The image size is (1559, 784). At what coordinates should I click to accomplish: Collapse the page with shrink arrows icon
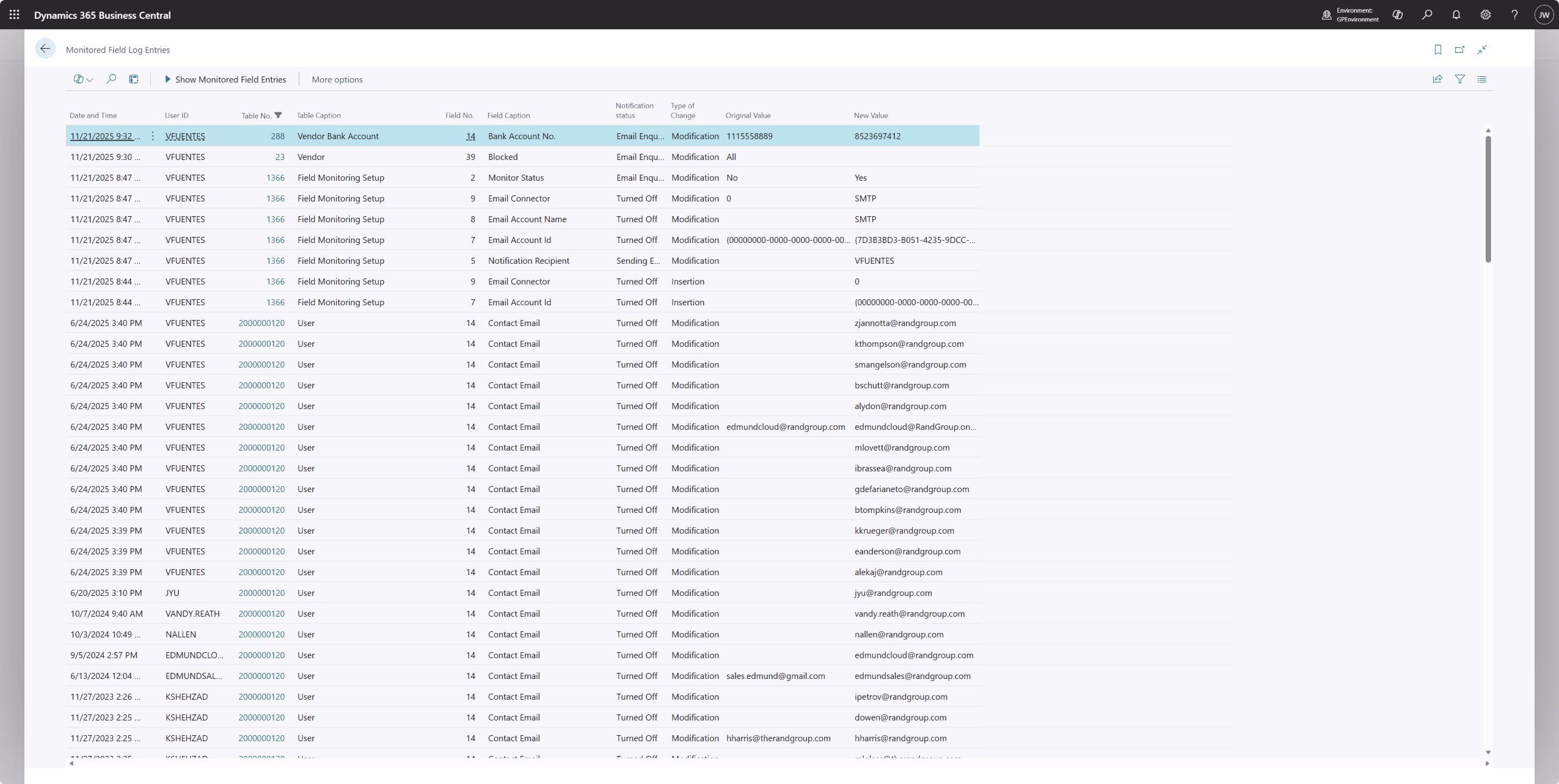coord(1482,49)
